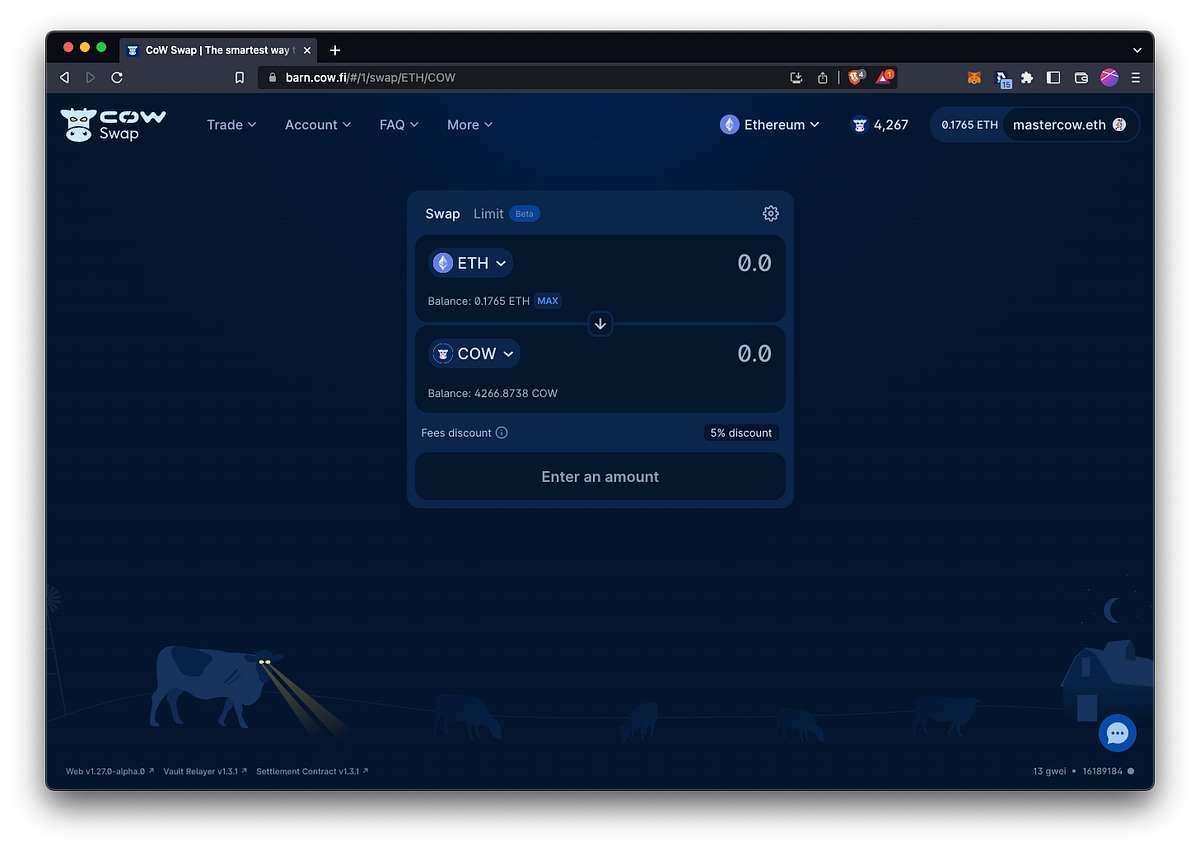Click the info icon beside Fees discount

click(x=502, y=432)
